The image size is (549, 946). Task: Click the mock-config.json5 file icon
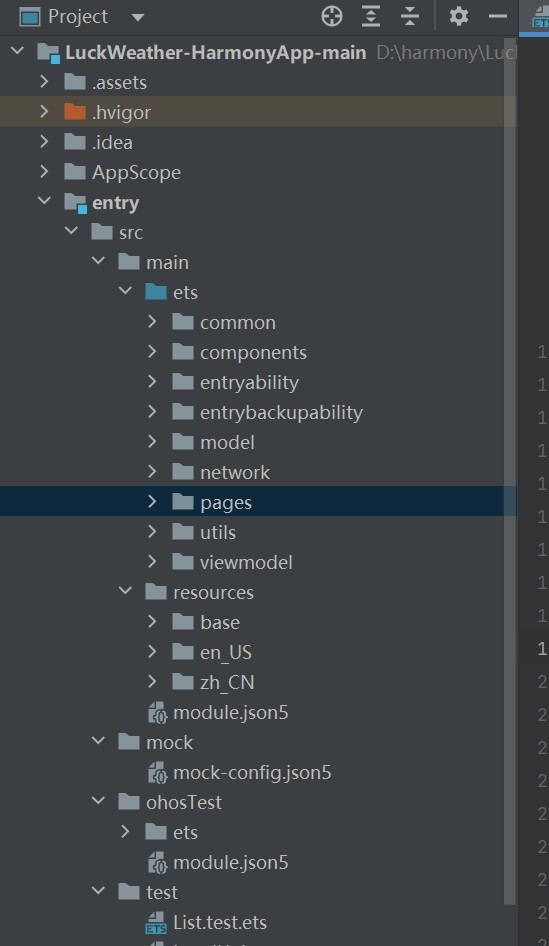[x=157, y=772]
